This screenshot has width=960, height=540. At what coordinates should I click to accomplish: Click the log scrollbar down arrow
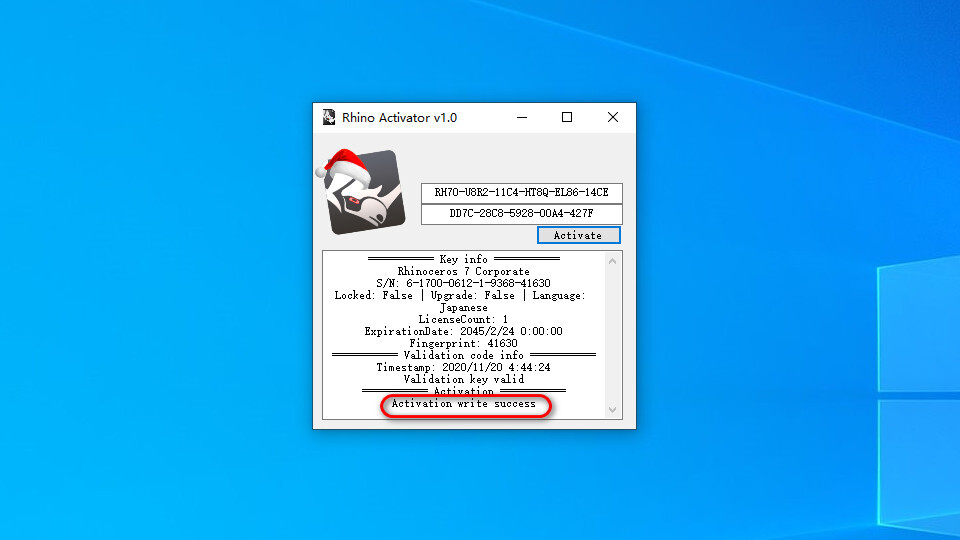612,409
